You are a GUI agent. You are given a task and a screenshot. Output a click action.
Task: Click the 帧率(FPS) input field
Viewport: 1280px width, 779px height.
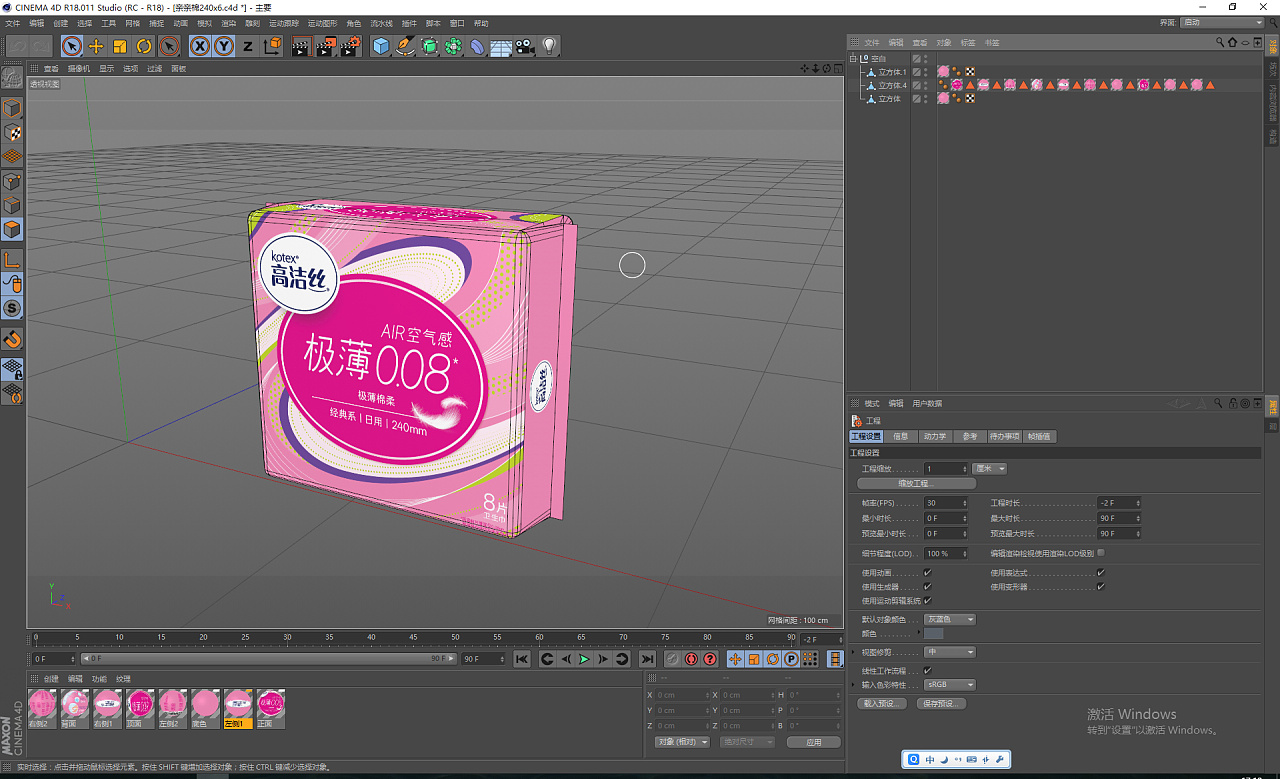coord(946,503)
